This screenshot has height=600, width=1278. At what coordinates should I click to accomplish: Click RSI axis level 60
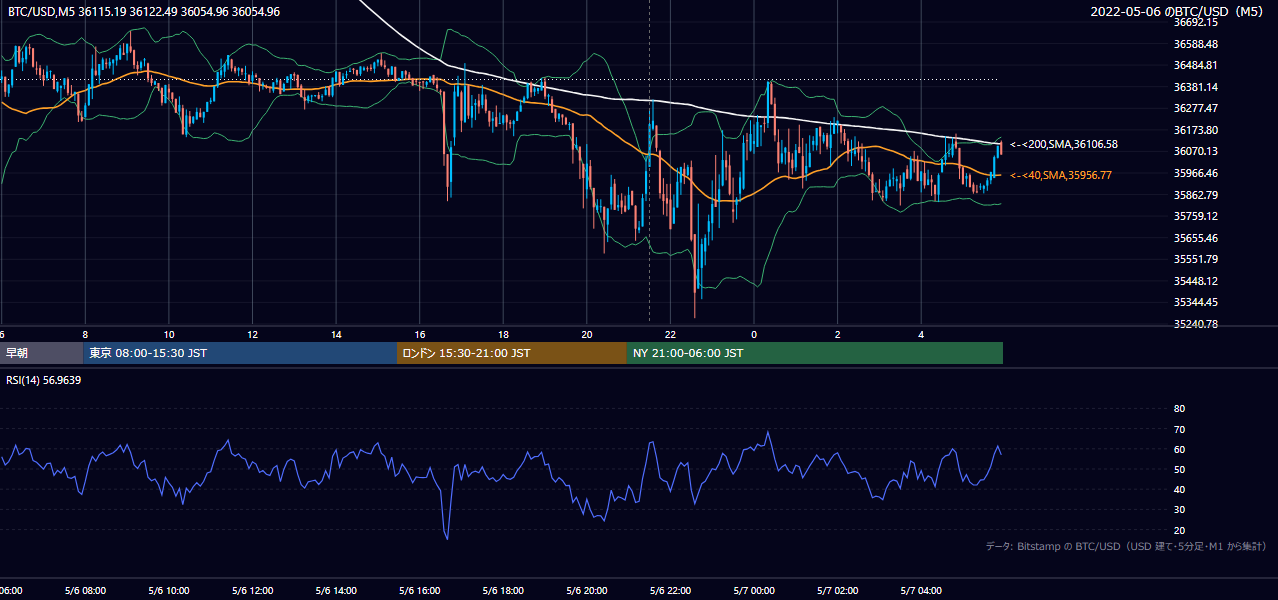click(1179, 449)
